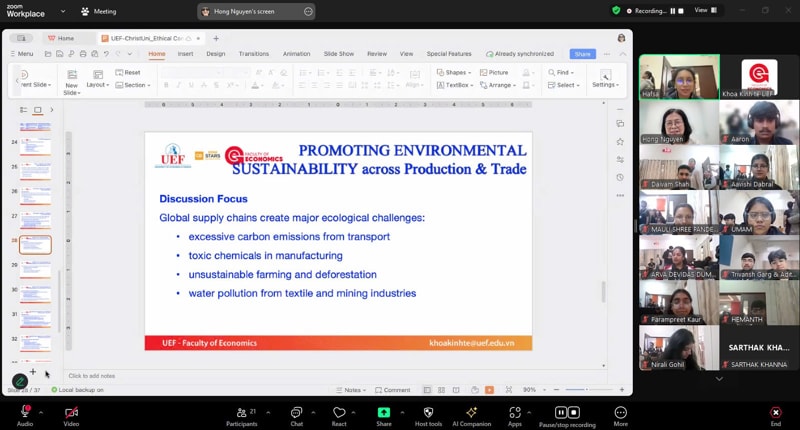Launch the AI Companion
This screenshot has width=800, height=430.
[x=472, y=412]
